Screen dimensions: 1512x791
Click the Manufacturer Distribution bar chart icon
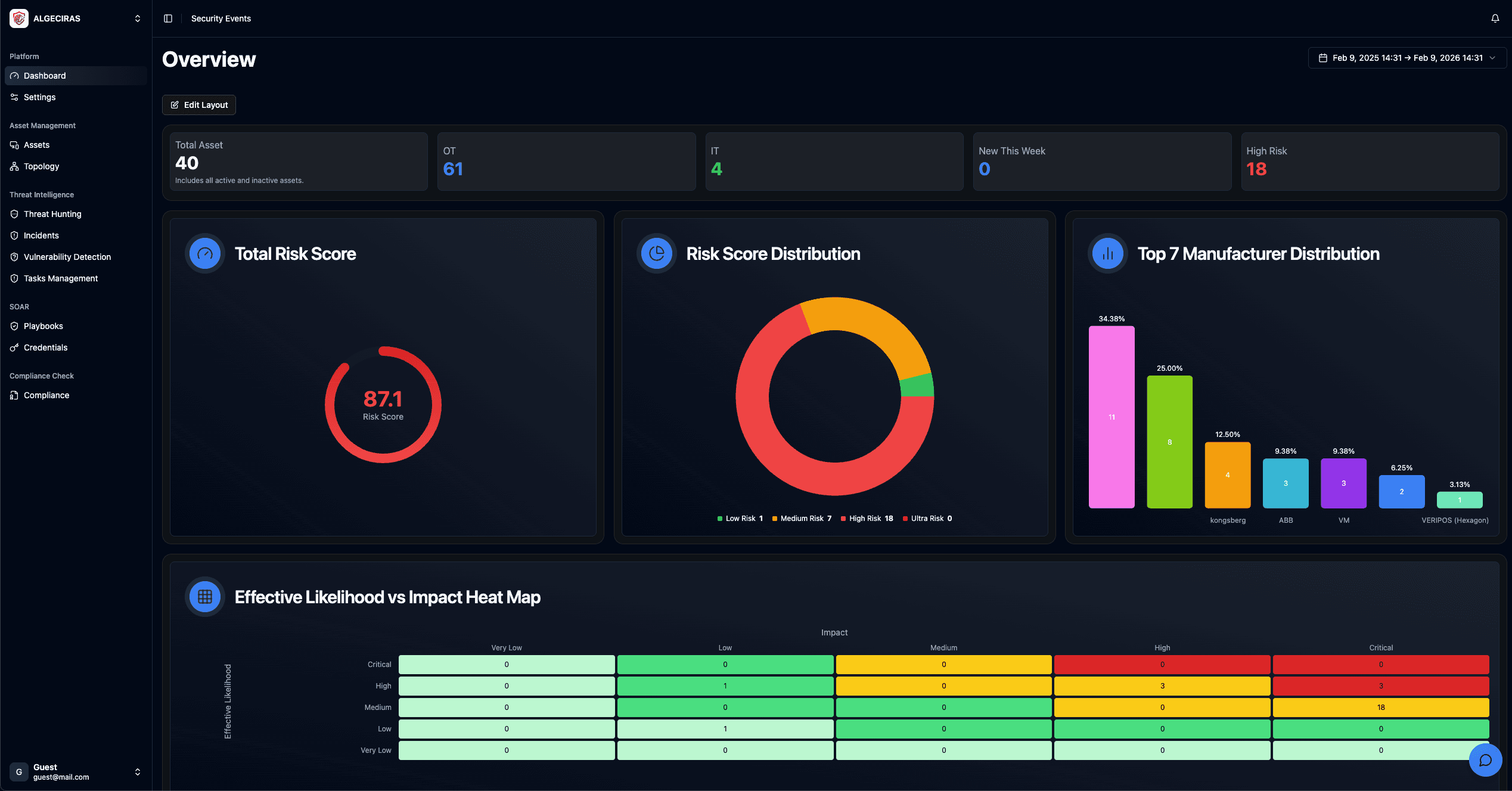click(x=1107, y=253)
